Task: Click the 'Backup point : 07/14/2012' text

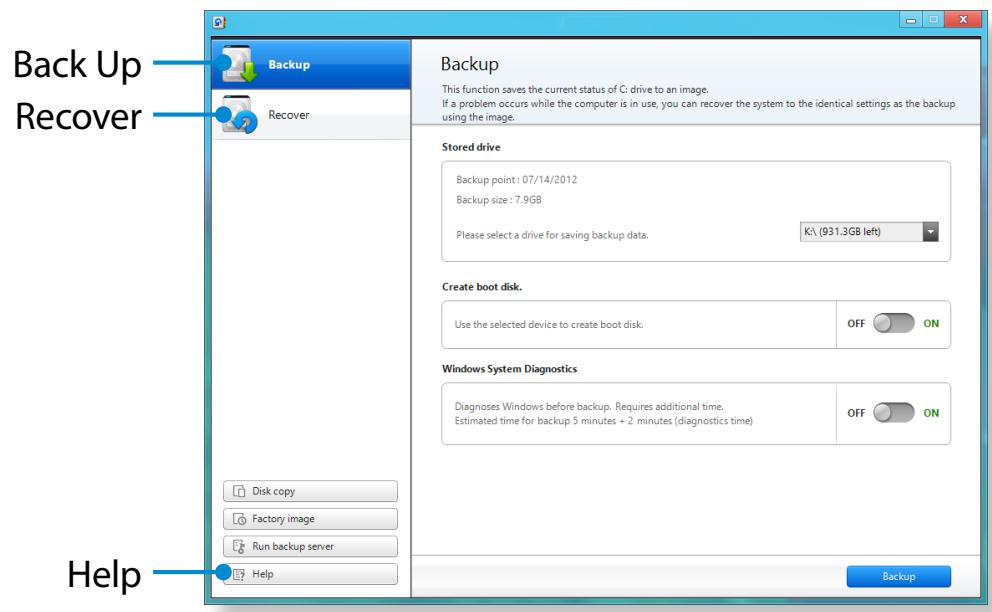Action: click(516, 180)
